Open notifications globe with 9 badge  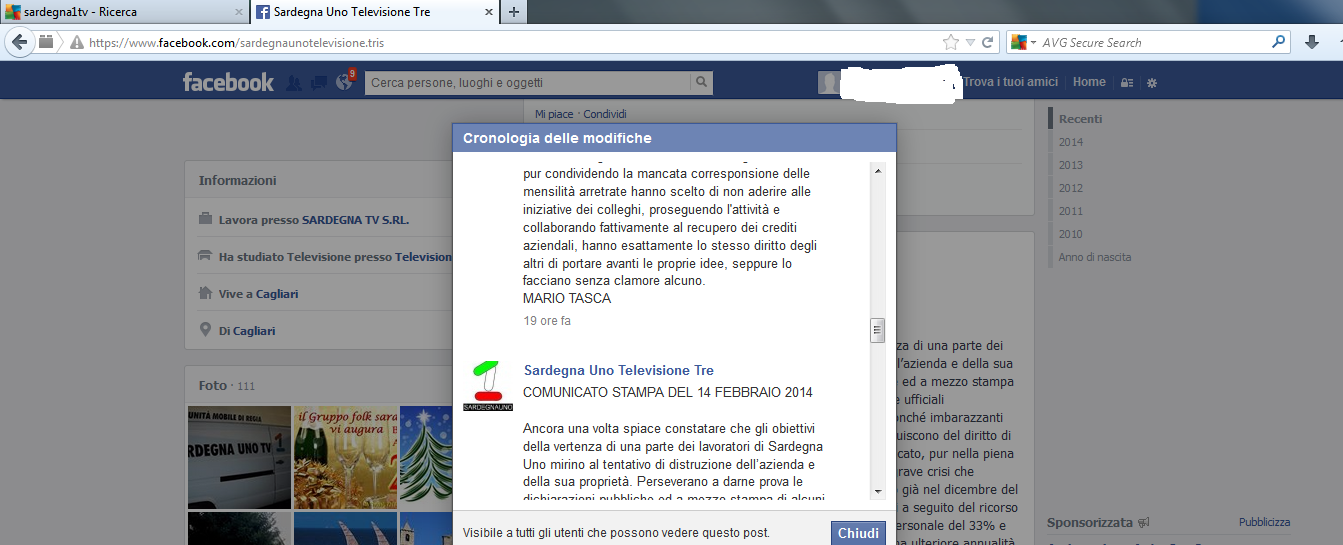pyautogui.click(x=345, y=81)
